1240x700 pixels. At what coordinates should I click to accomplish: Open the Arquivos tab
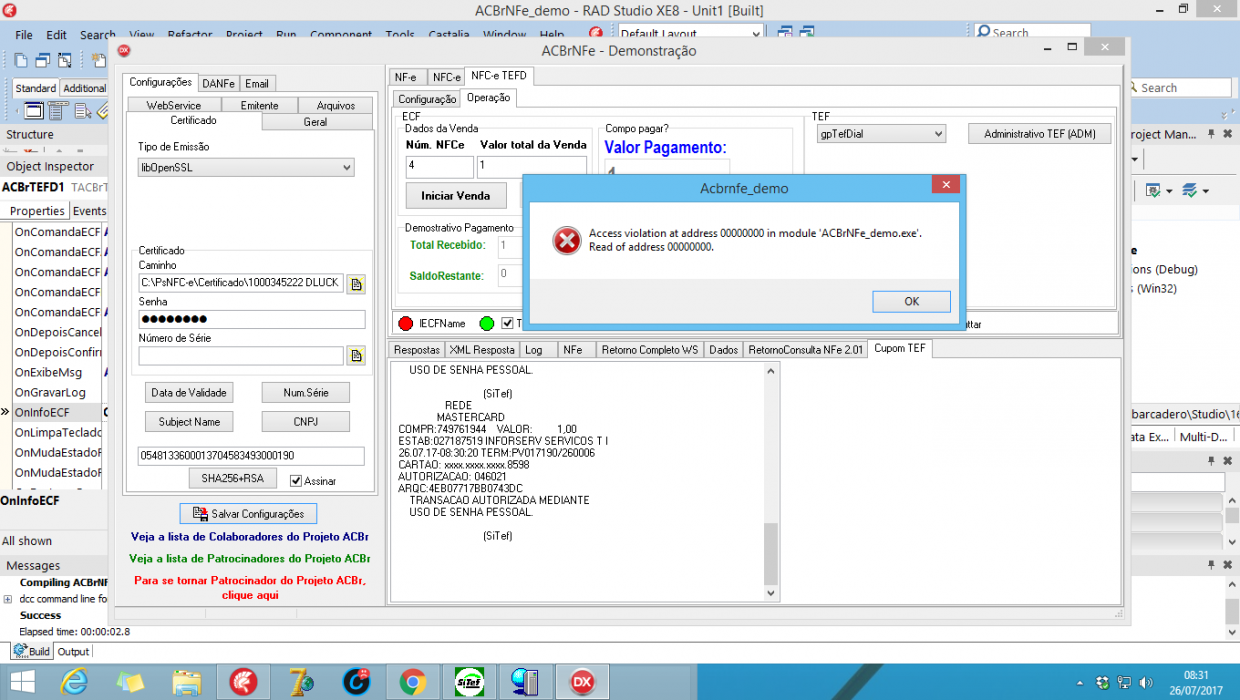tap(336, 105)
